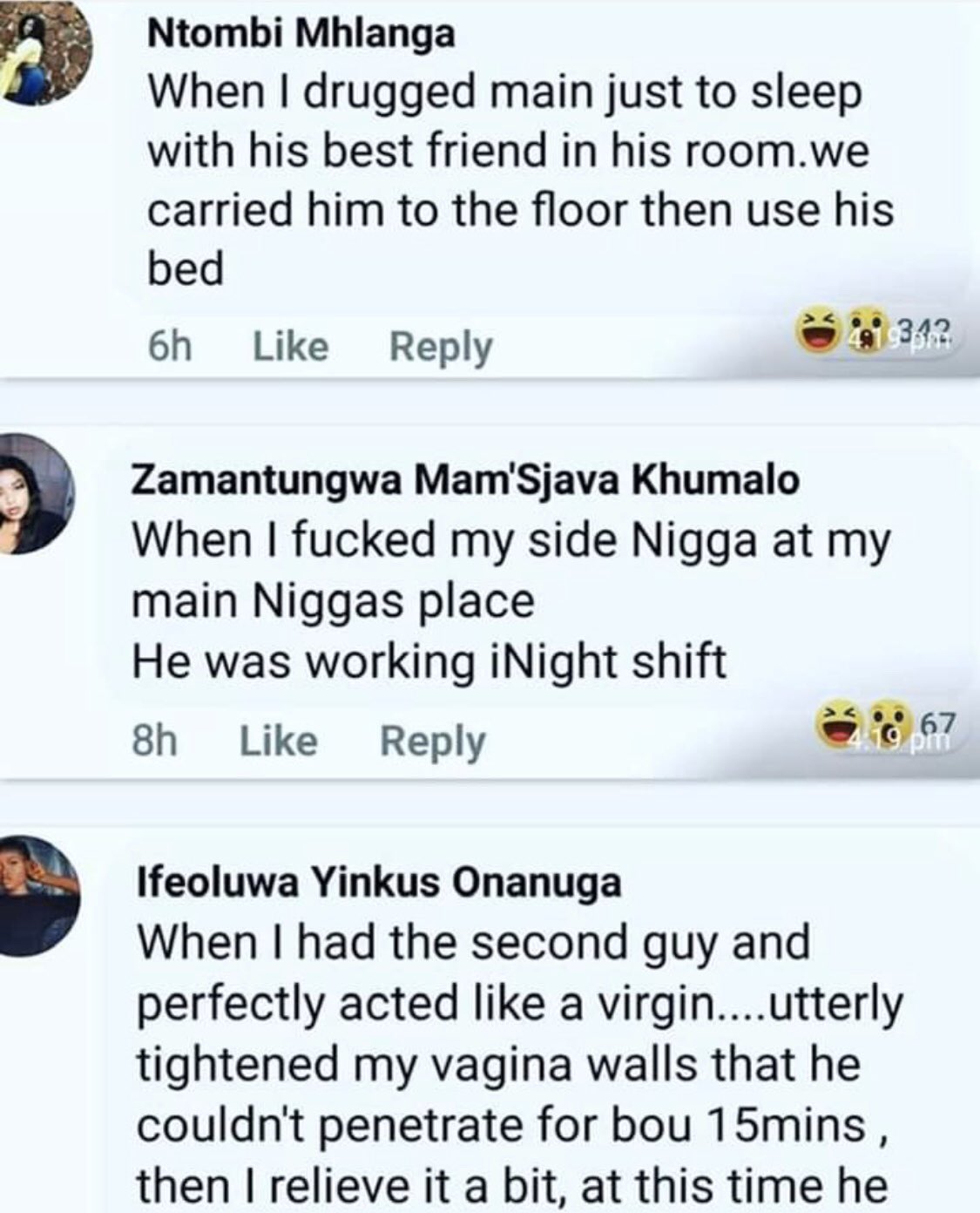Viewport: 980px width, 1213px height.
Task: Click the name Ifeoluwa Yinkus Onanuga
Action: tap(379, 883)
